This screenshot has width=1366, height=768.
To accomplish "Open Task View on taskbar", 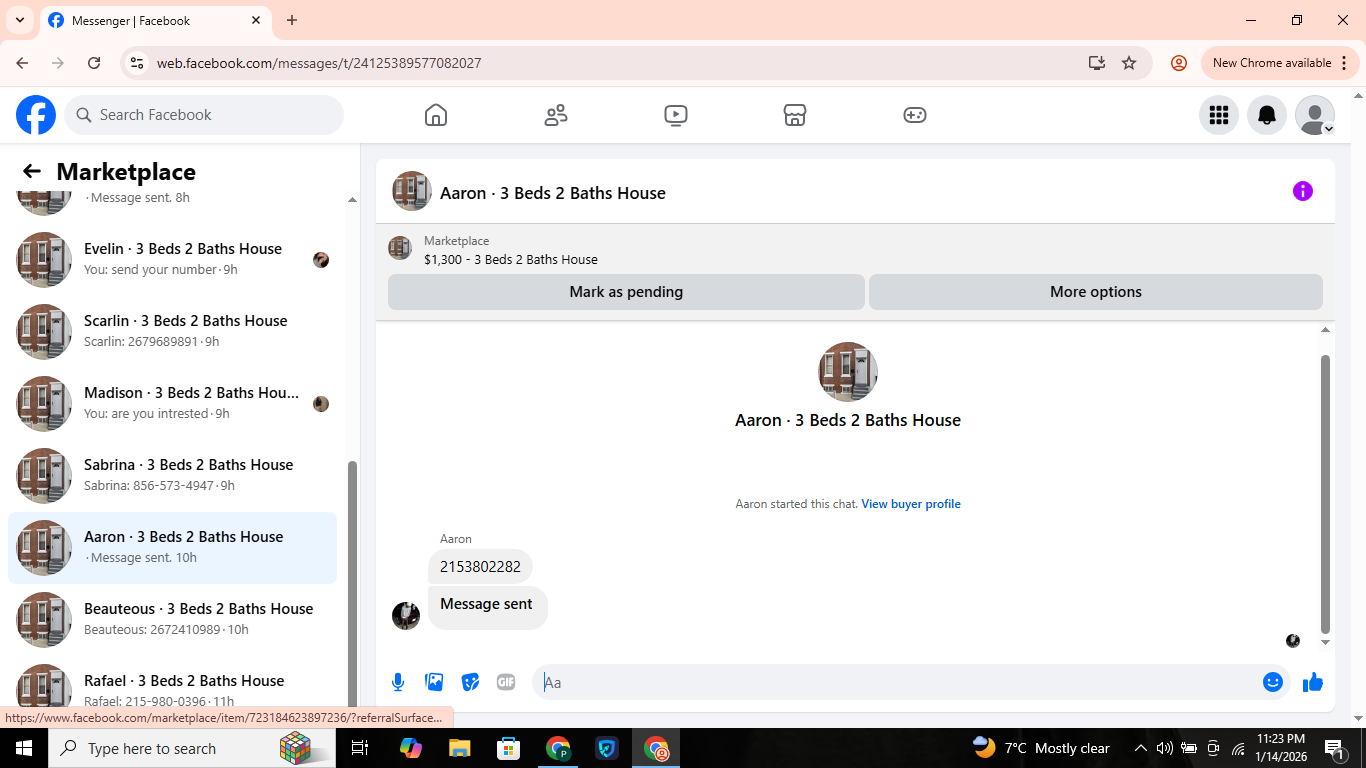I will 360,748.
